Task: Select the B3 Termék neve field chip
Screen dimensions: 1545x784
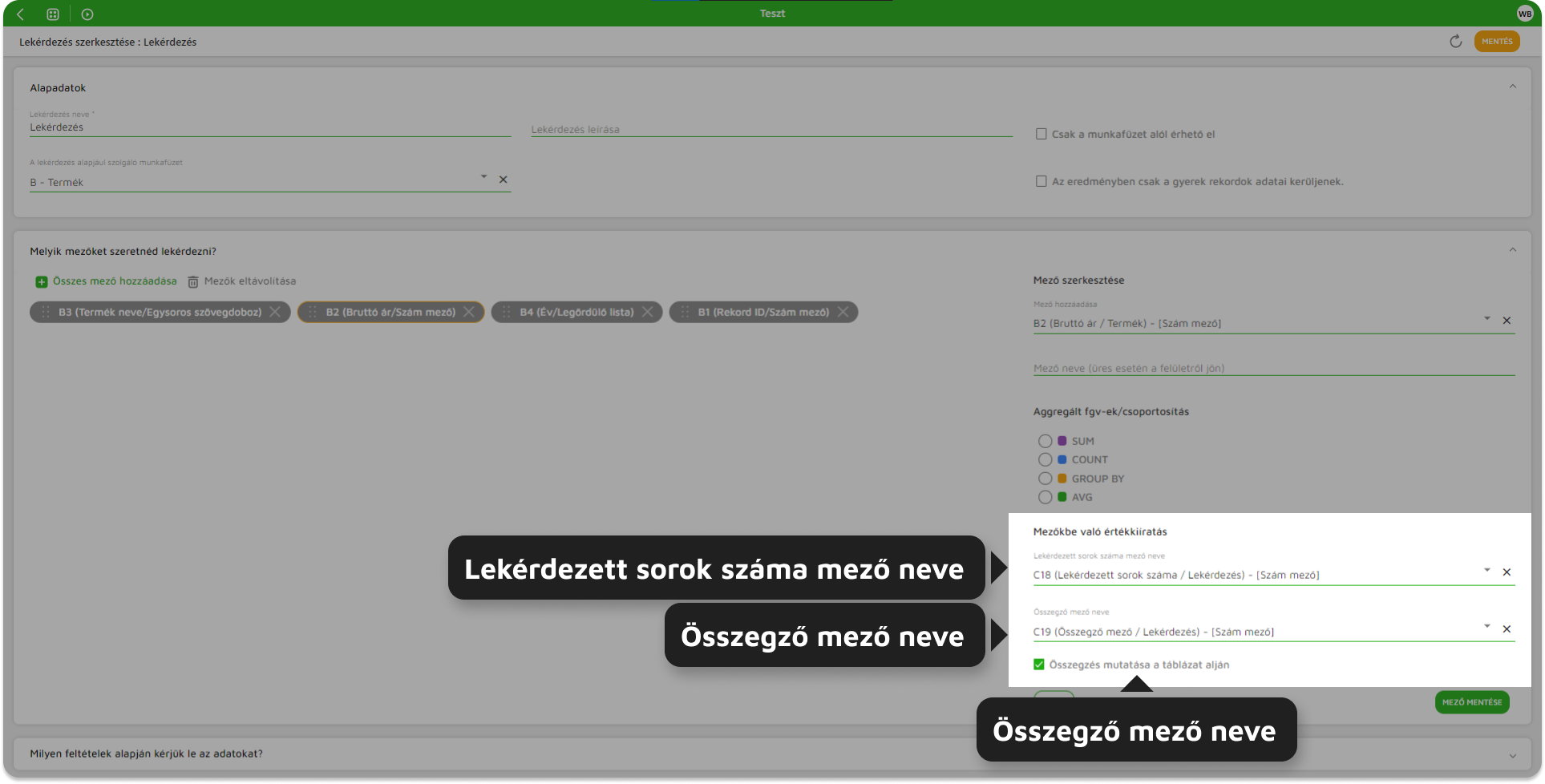Action: pyautogui.click(x=160, y=313)
